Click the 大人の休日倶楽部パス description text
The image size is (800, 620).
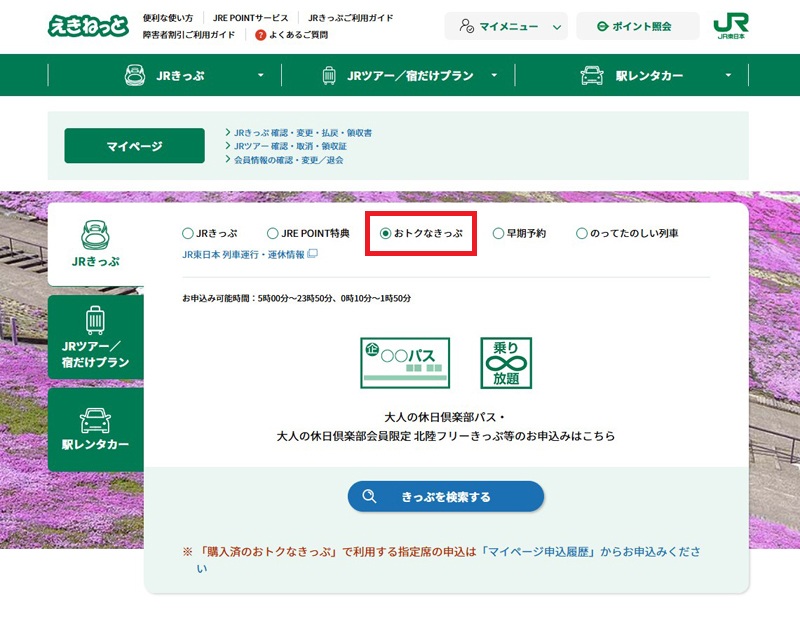[x=445, y=417]
